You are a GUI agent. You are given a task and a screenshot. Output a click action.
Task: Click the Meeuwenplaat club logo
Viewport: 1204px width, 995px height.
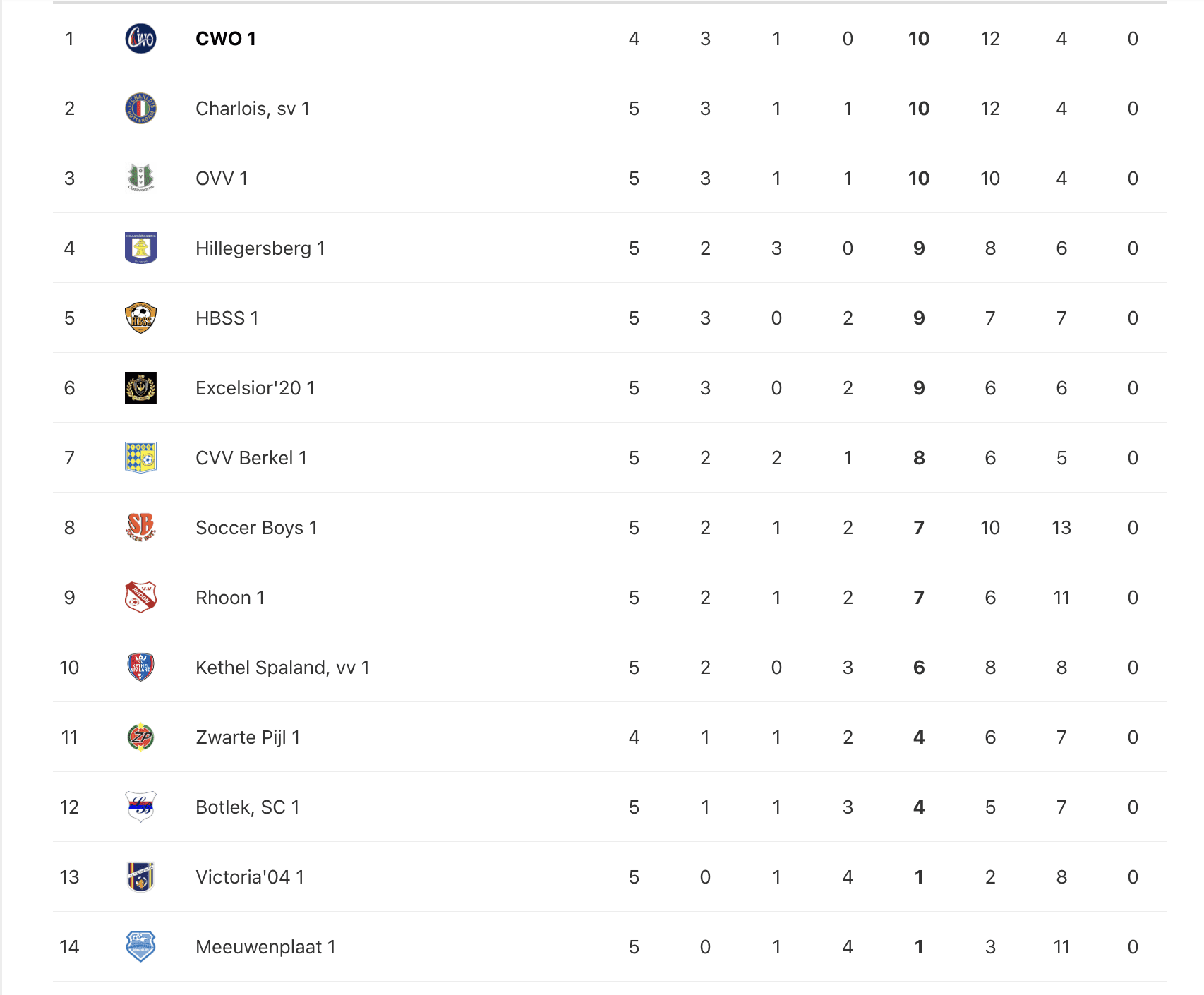click(x=140, y=947)
